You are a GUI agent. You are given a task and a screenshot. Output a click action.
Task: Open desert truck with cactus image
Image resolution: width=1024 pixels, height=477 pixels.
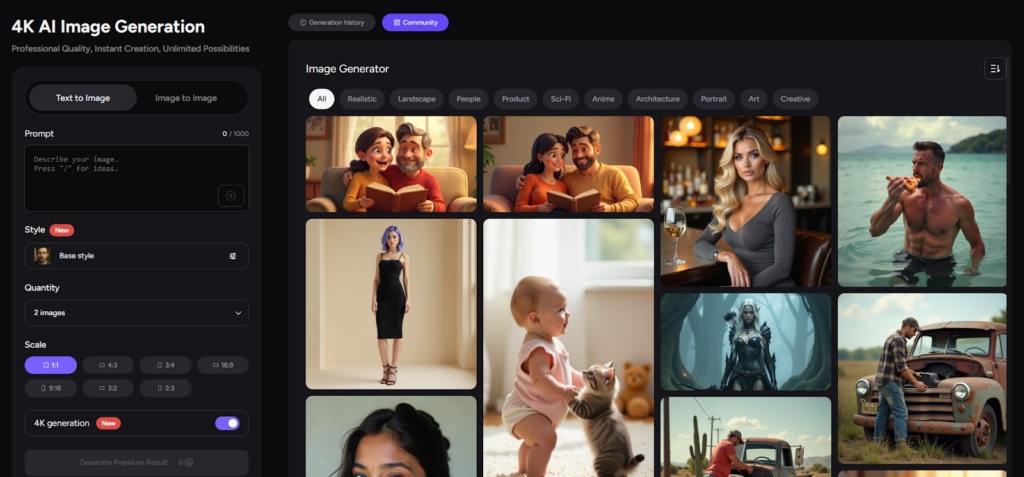pyautogui.click(x=746, y=437)
